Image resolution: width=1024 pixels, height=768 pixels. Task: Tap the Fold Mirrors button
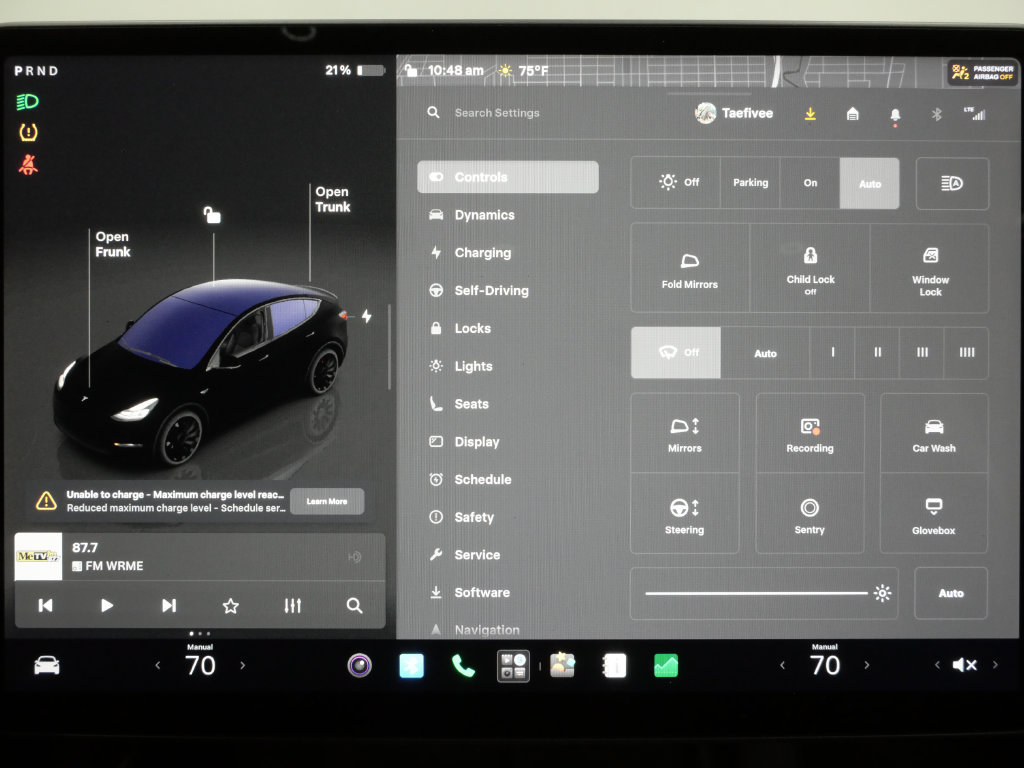[x=690, y=269]
